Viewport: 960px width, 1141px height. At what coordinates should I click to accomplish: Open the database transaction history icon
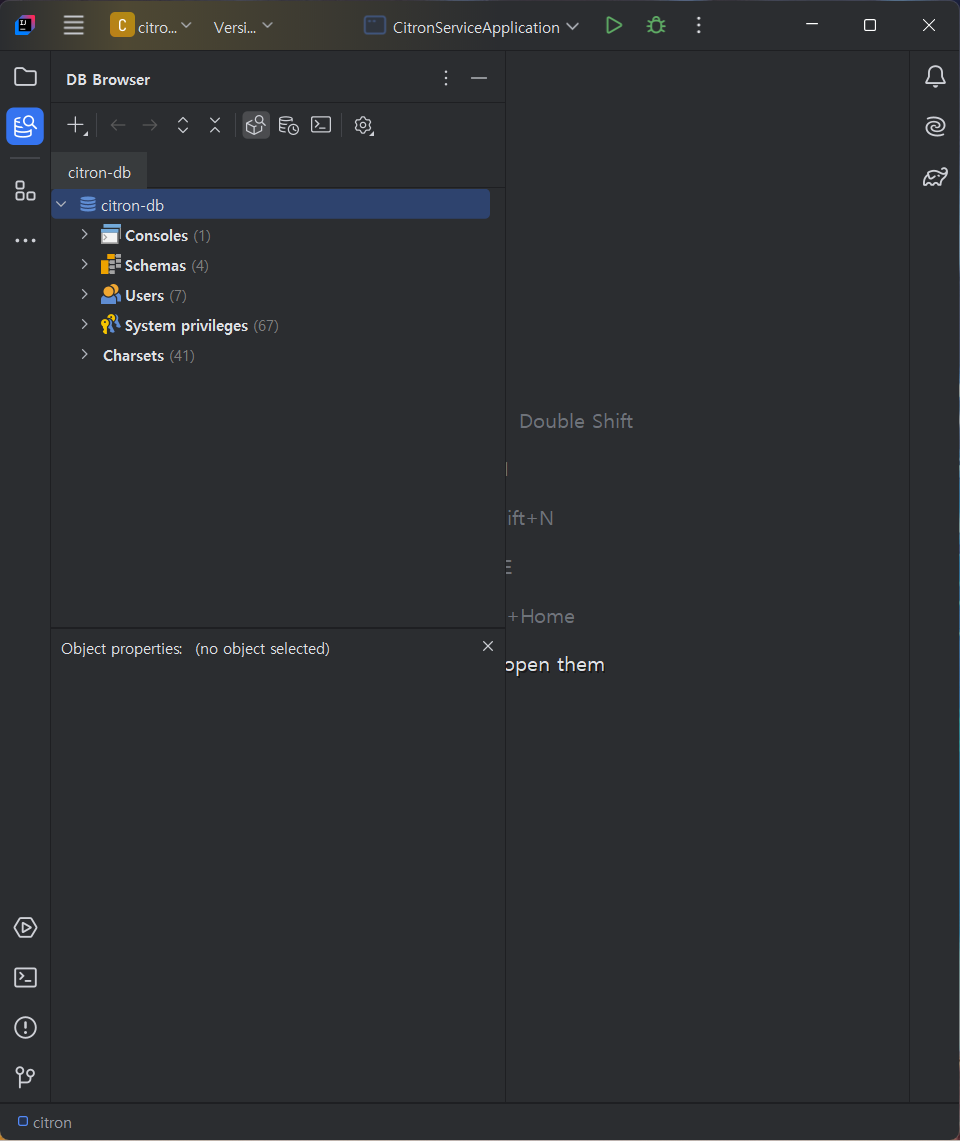289,125
